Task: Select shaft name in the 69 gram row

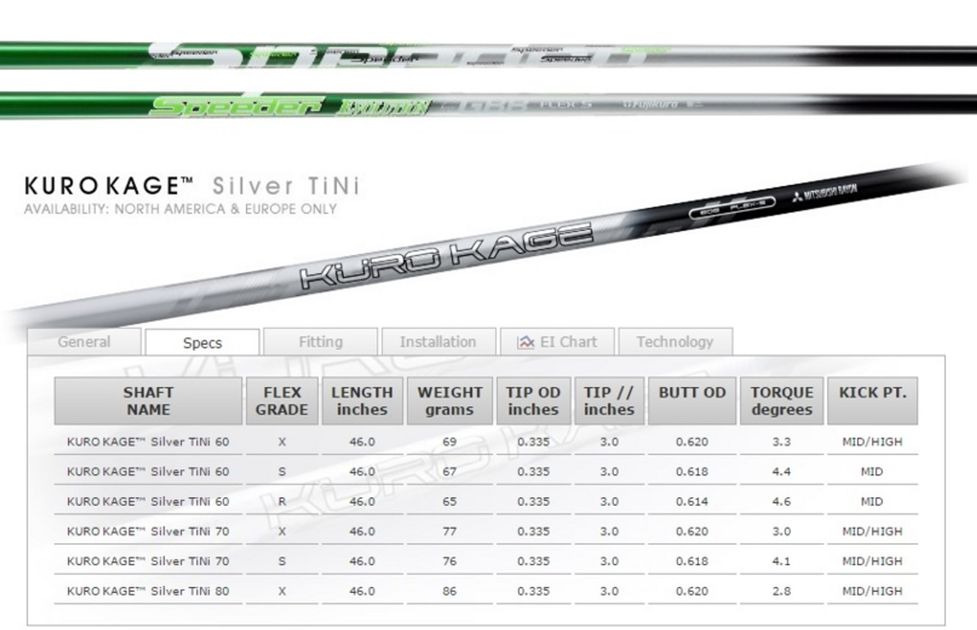Action: click(x=148, y=442)
